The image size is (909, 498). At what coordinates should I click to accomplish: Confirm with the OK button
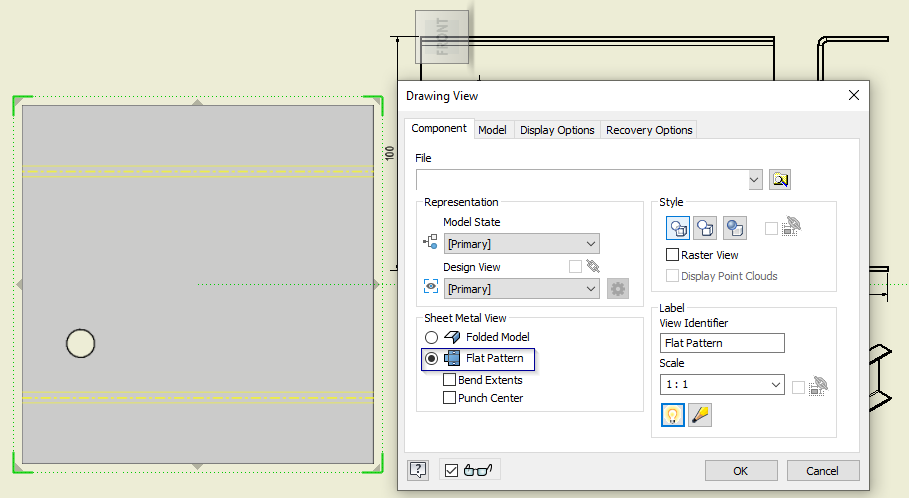pyautogui.click(x=741, y=471)
